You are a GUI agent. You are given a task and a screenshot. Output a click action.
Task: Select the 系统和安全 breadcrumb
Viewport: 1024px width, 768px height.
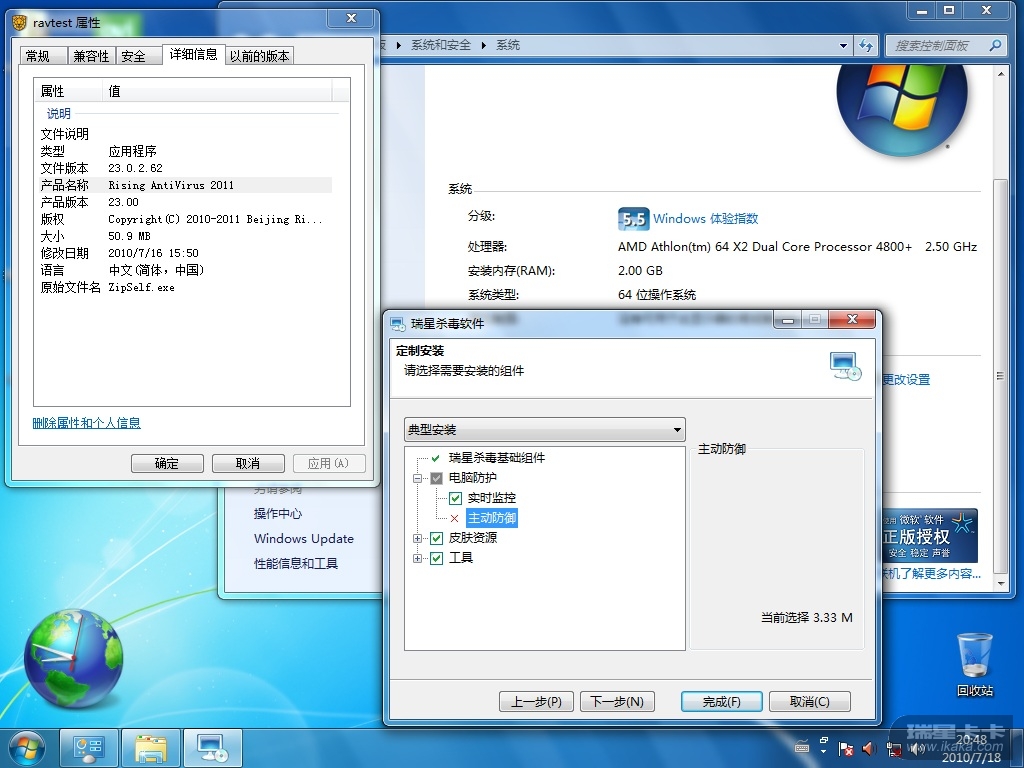click(441, 45)
